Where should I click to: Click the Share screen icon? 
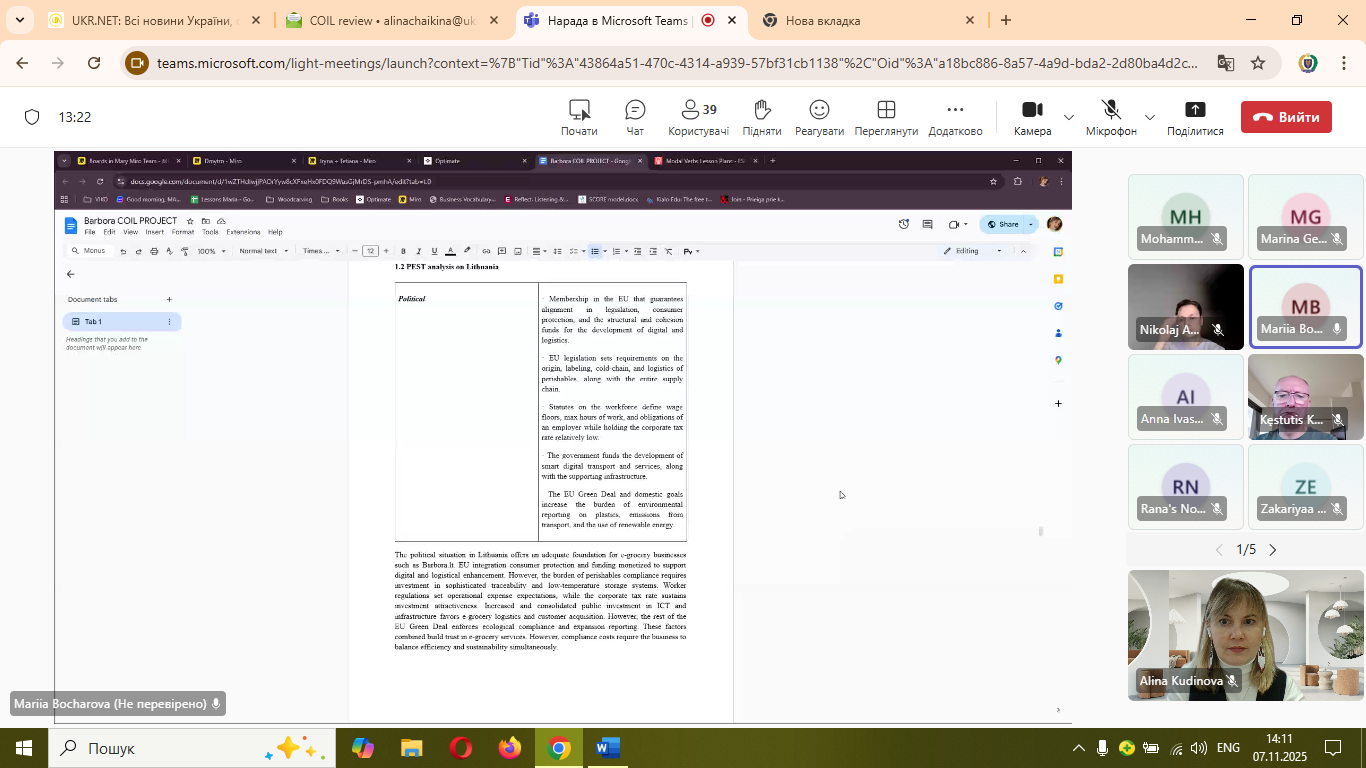[x=1195, y=117]
